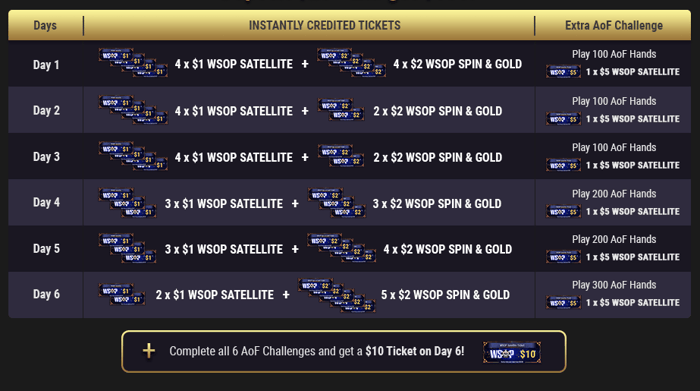Click Day 1 $2 Spin & Gold ticket stack icon
The width and height of the screenshot is (700, 391).
352,62
